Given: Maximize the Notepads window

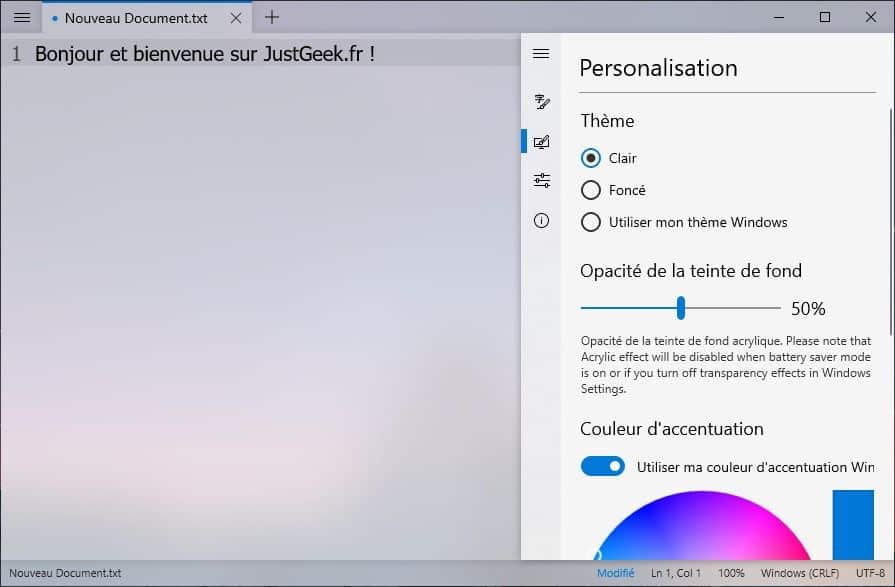Looking at the screenshot, I should [x=825, y=17].
